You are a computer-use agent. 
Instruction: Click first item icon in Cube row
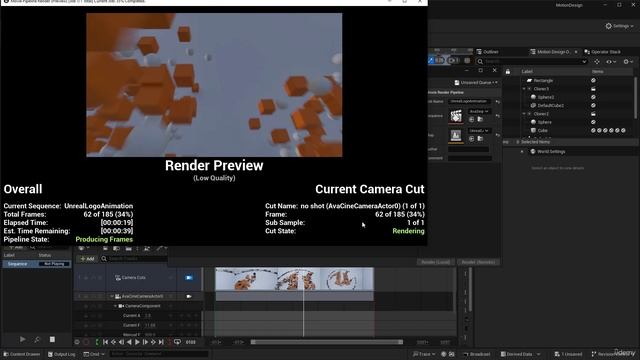[x=593, y=130]
